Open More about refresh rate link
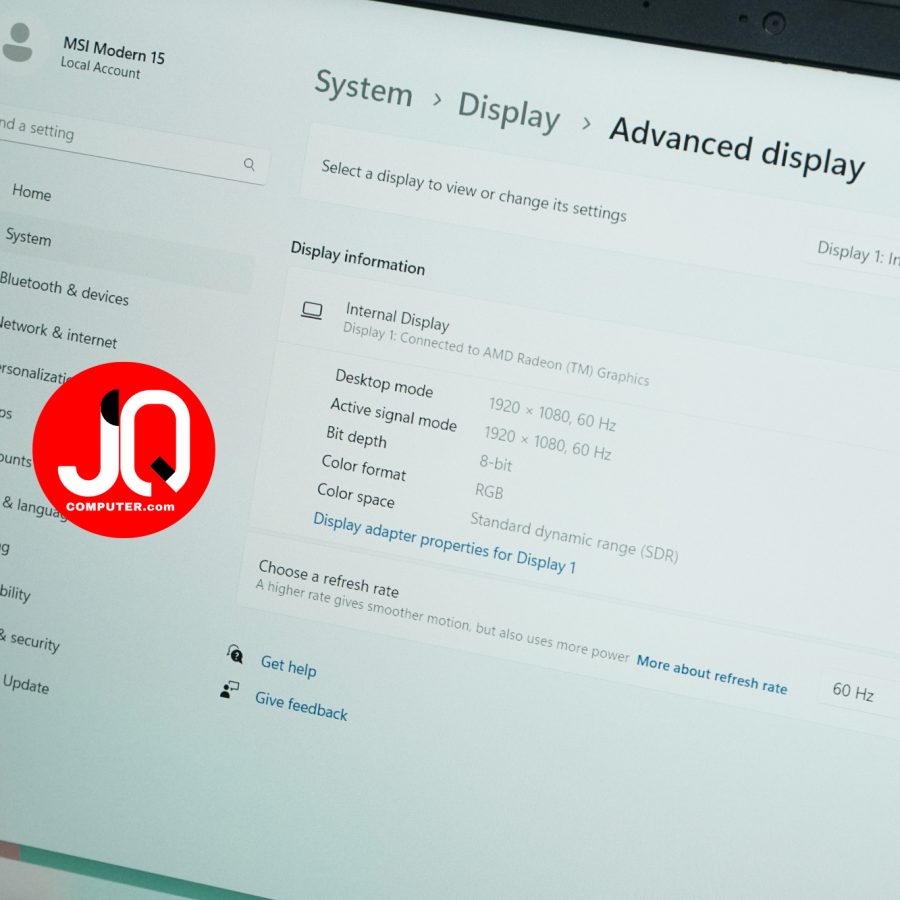900x900 pixels. (712, 674)
